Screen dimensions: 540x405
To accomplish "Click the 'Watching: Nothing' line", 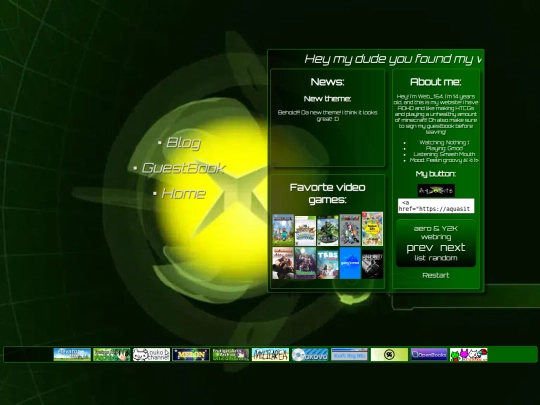I will coord(444,142).
